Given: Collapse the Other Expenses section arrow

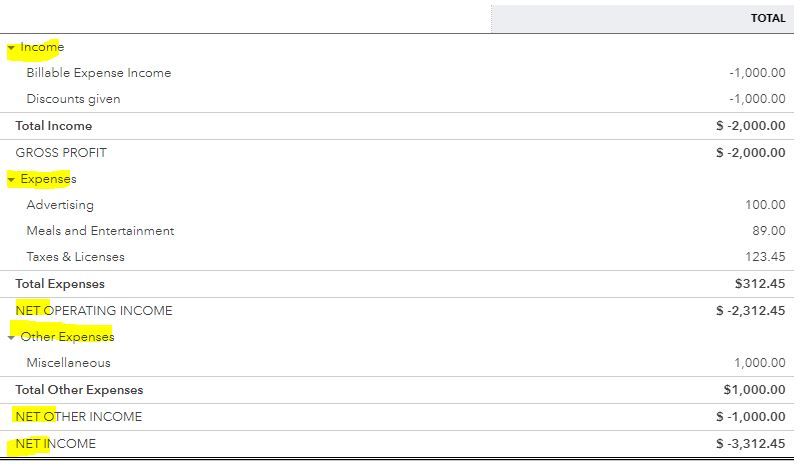Looking at the screenshot, I should (x=11, y=337).
